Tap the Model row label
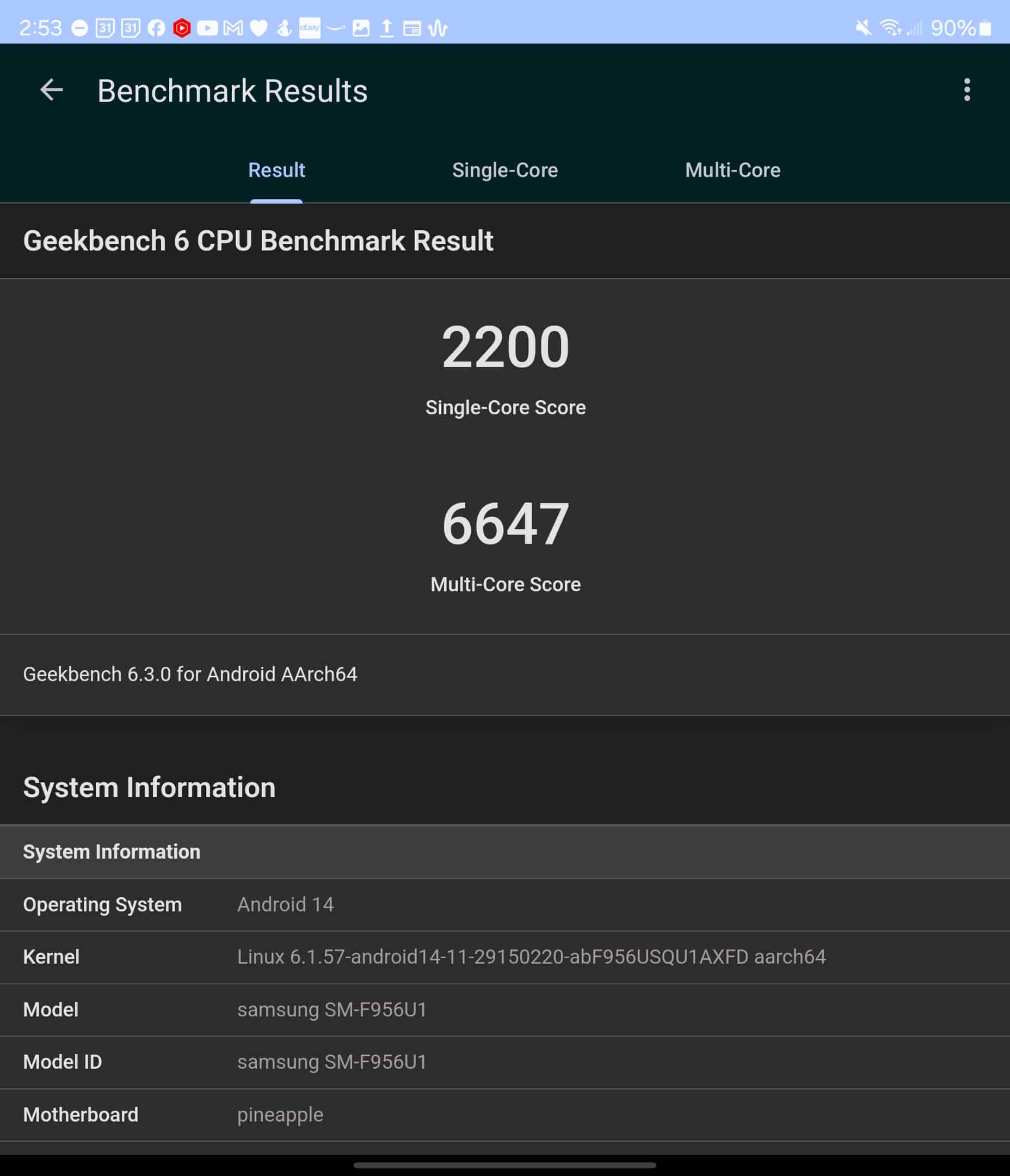 pos(51,1010)
